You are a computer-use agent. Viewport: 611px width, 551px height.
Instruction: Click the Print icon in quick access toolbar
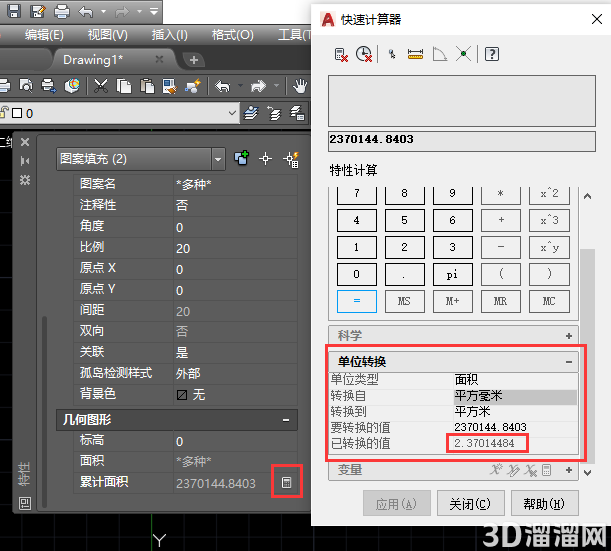(62, 11)
